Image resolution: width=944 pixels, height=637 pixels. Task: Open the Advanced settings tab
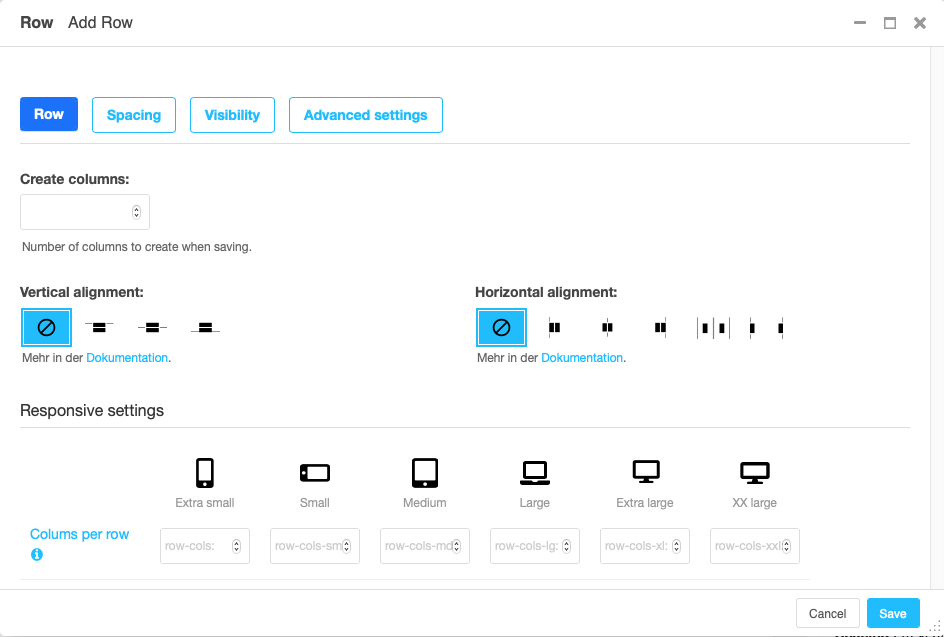[x=366, y=115]
